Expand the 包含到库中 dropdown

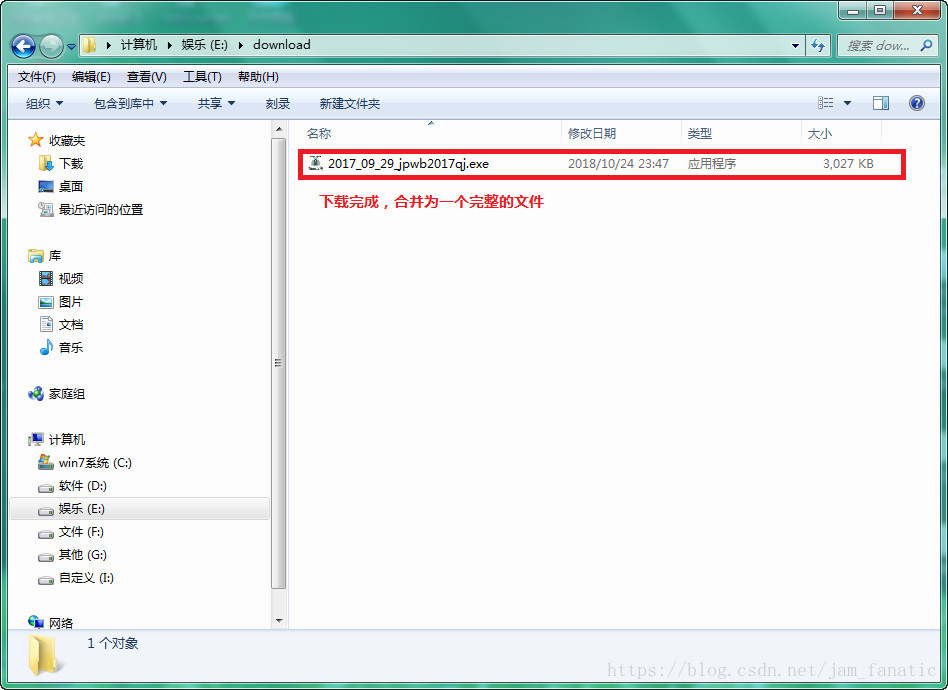[131, 103]
